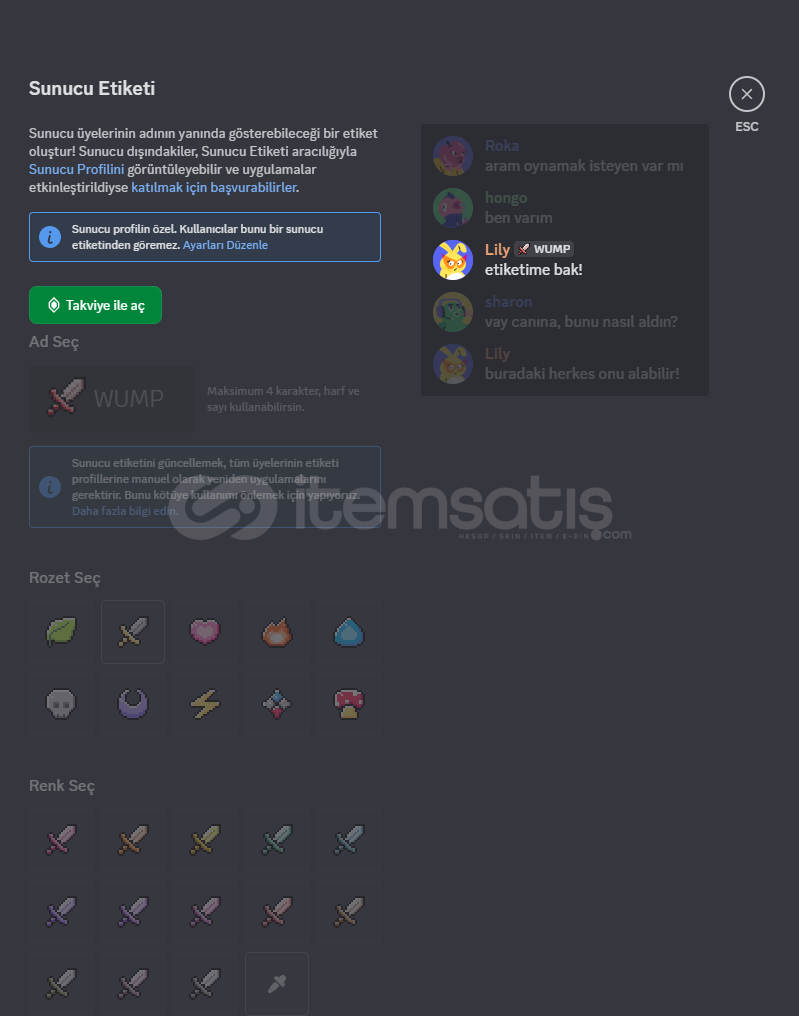799x1016 pixels.
Task: Select the leaf badge icon
Action: coord(61,632)
